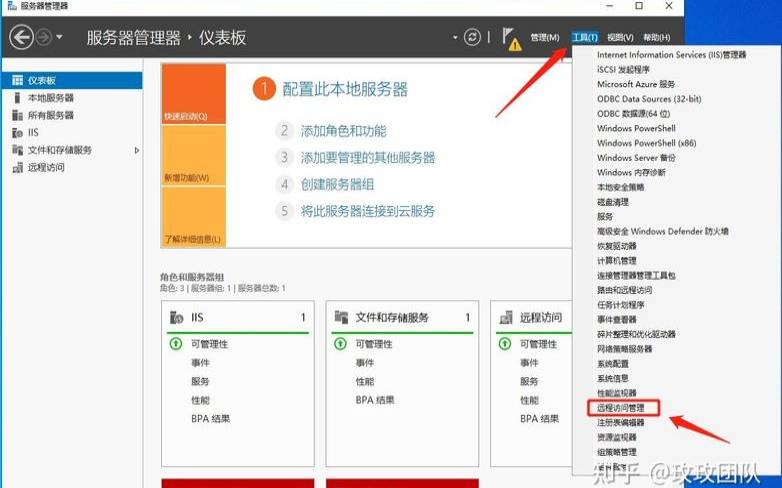782x488 pixels.
Task: Click 配置此本地服务器 link
Action: pyautogui.click(x=345, y=89)
